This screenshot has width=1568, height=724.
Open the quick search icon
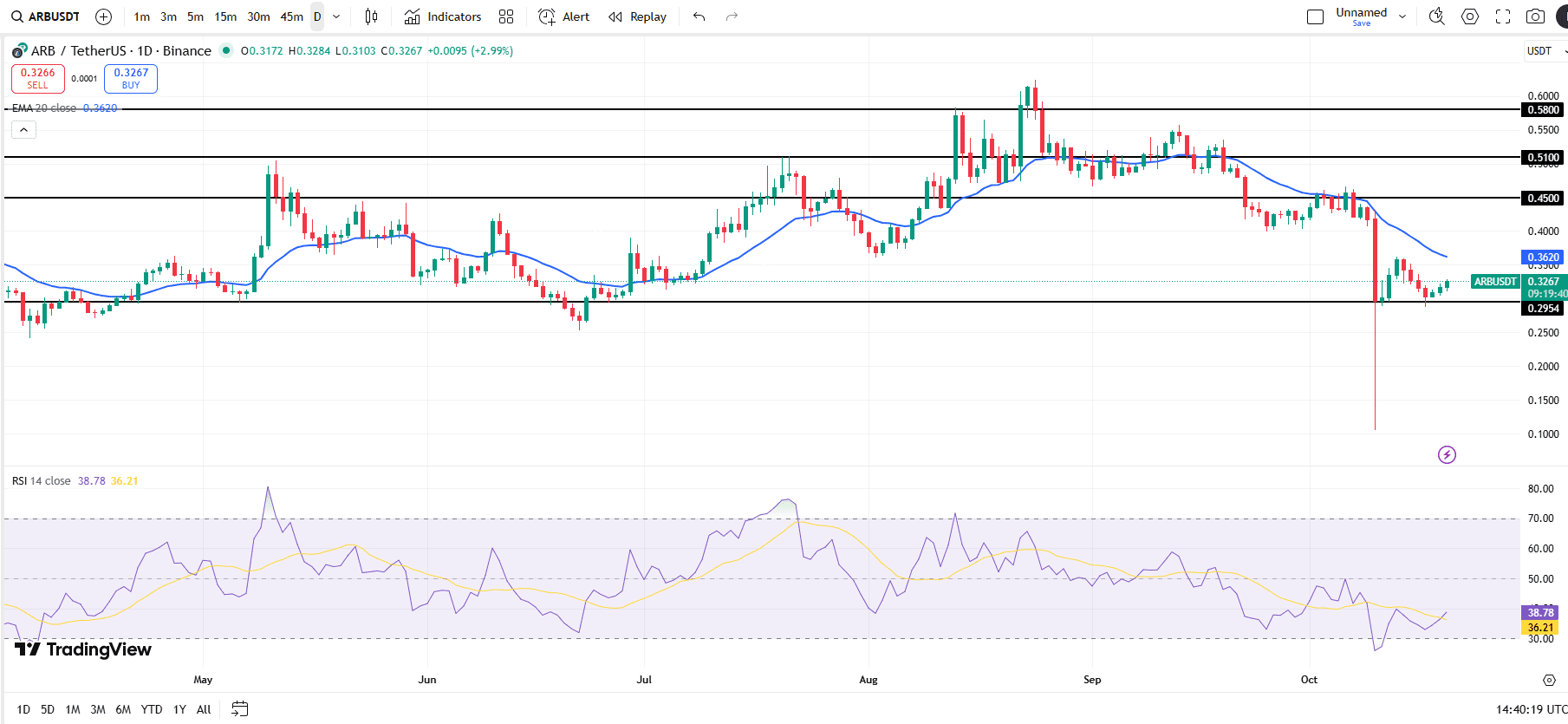1436,16
